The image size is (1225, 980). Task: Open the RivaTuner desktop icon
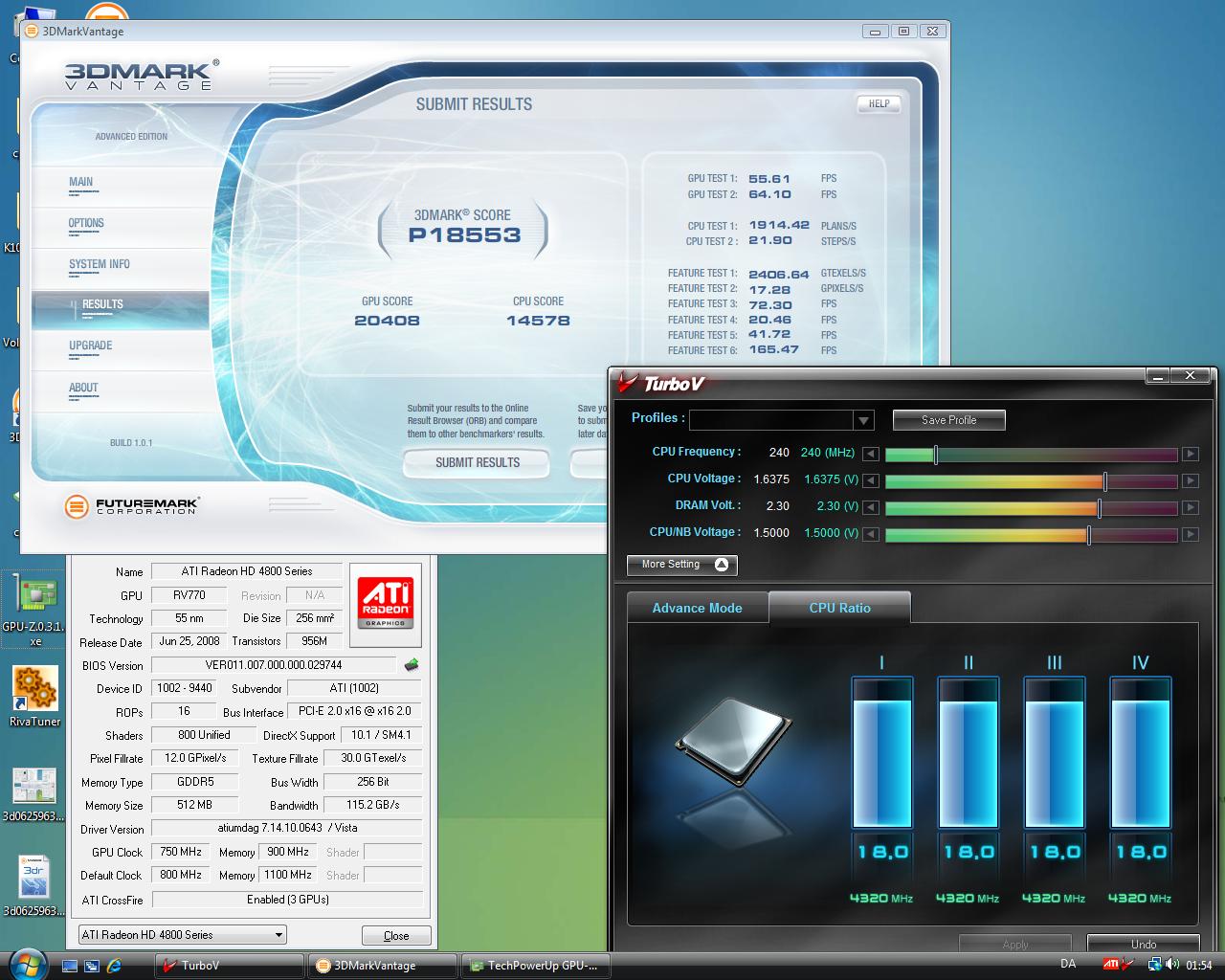(34, 697)
